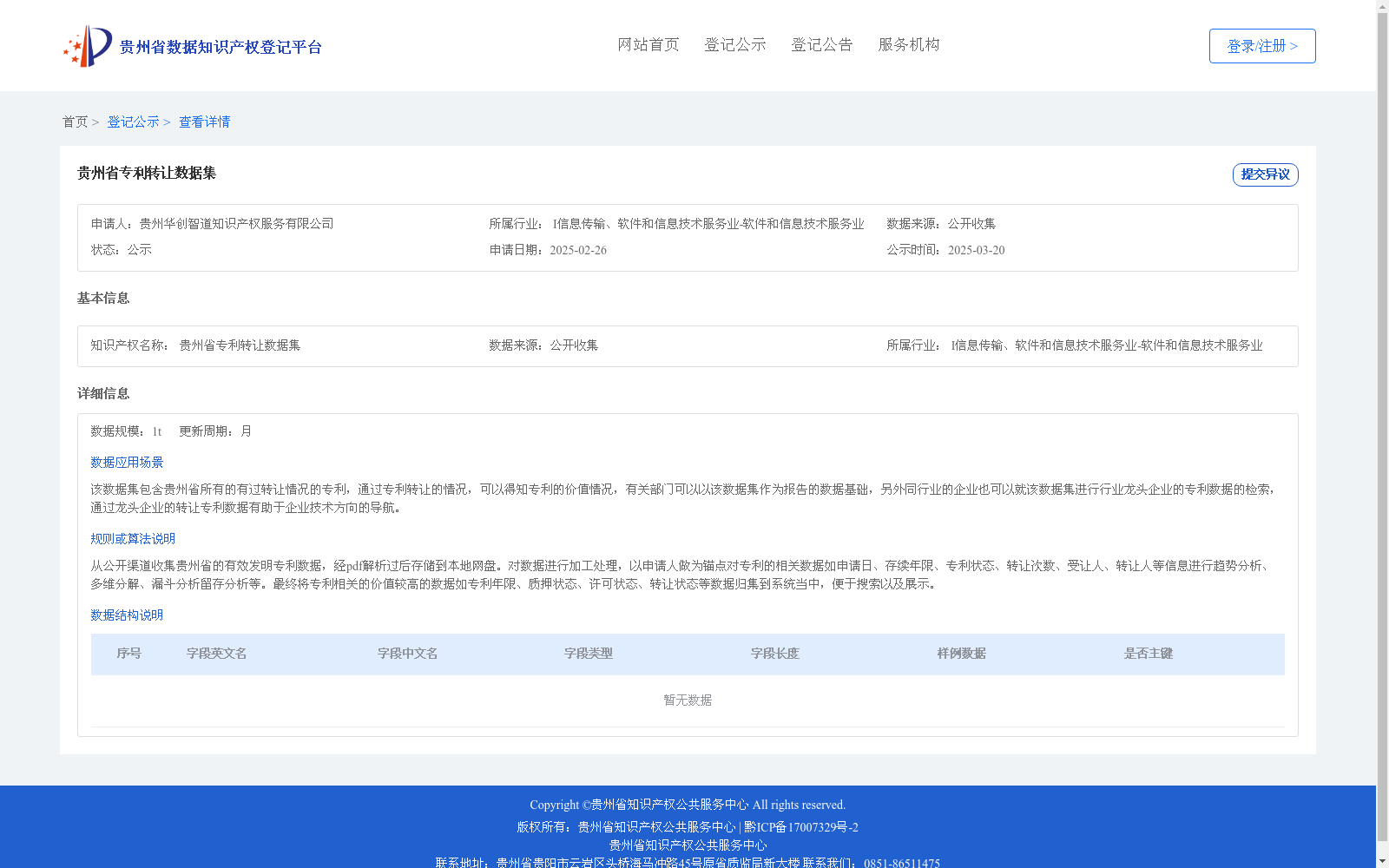The height and width of the screenshot is (868, 1389).
Task: Click the 规则或算法说明 subsection label
Action: [x=133, y=539]
